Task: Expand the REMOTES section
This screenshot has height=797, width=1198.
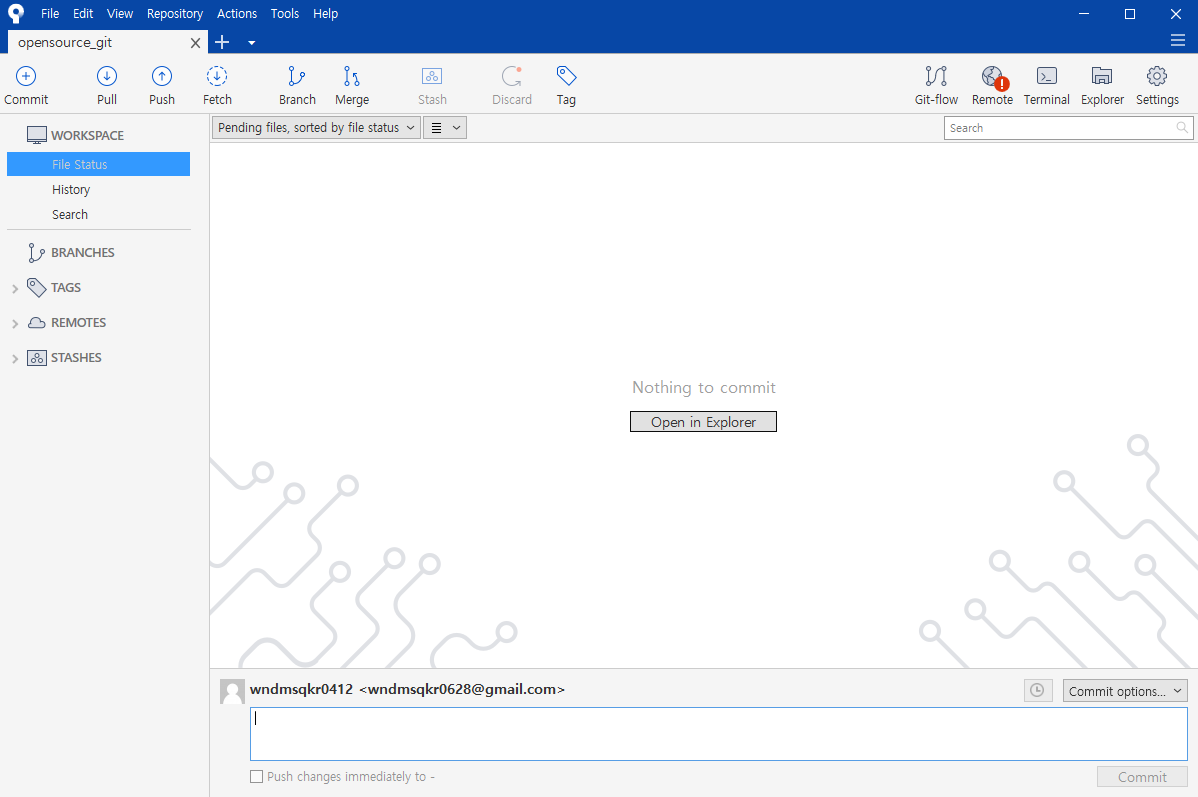Action: (x=15, y=324)
